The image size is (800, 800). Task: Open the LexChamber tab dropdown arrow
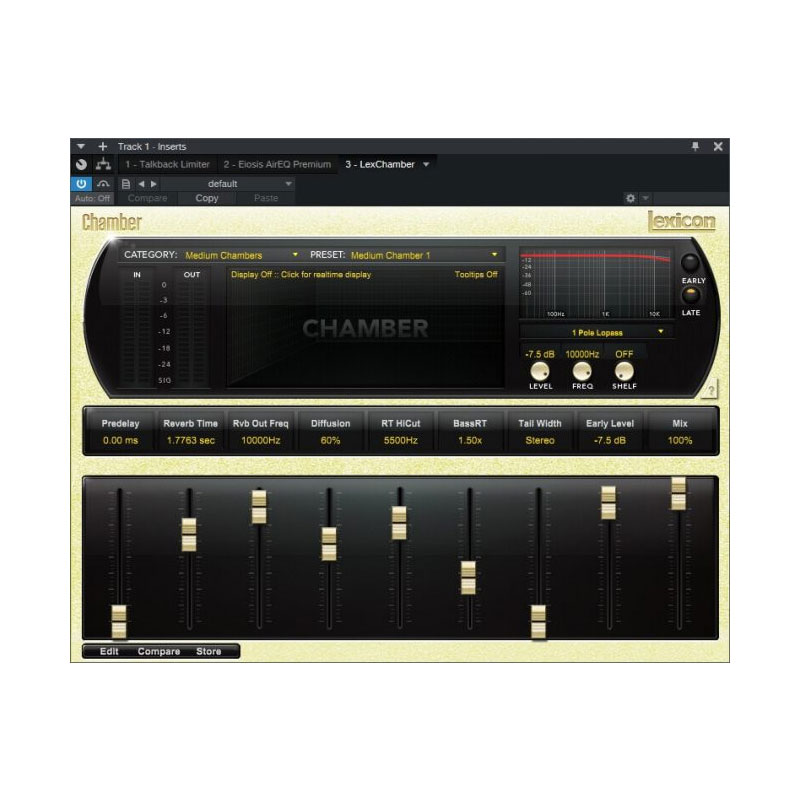[x=426, y=164]
